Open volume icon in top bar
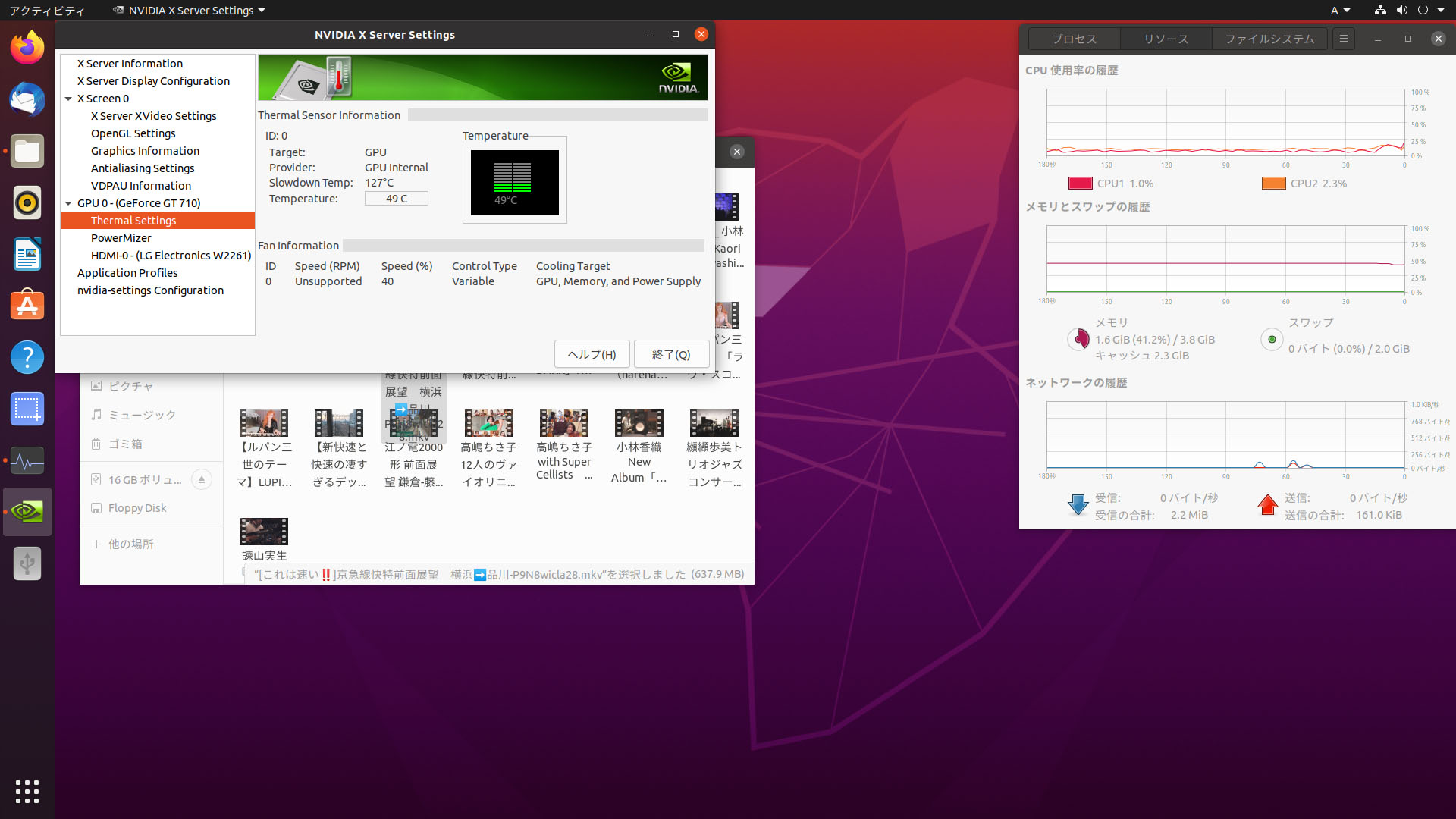1456x819 pixels. 1401,10
